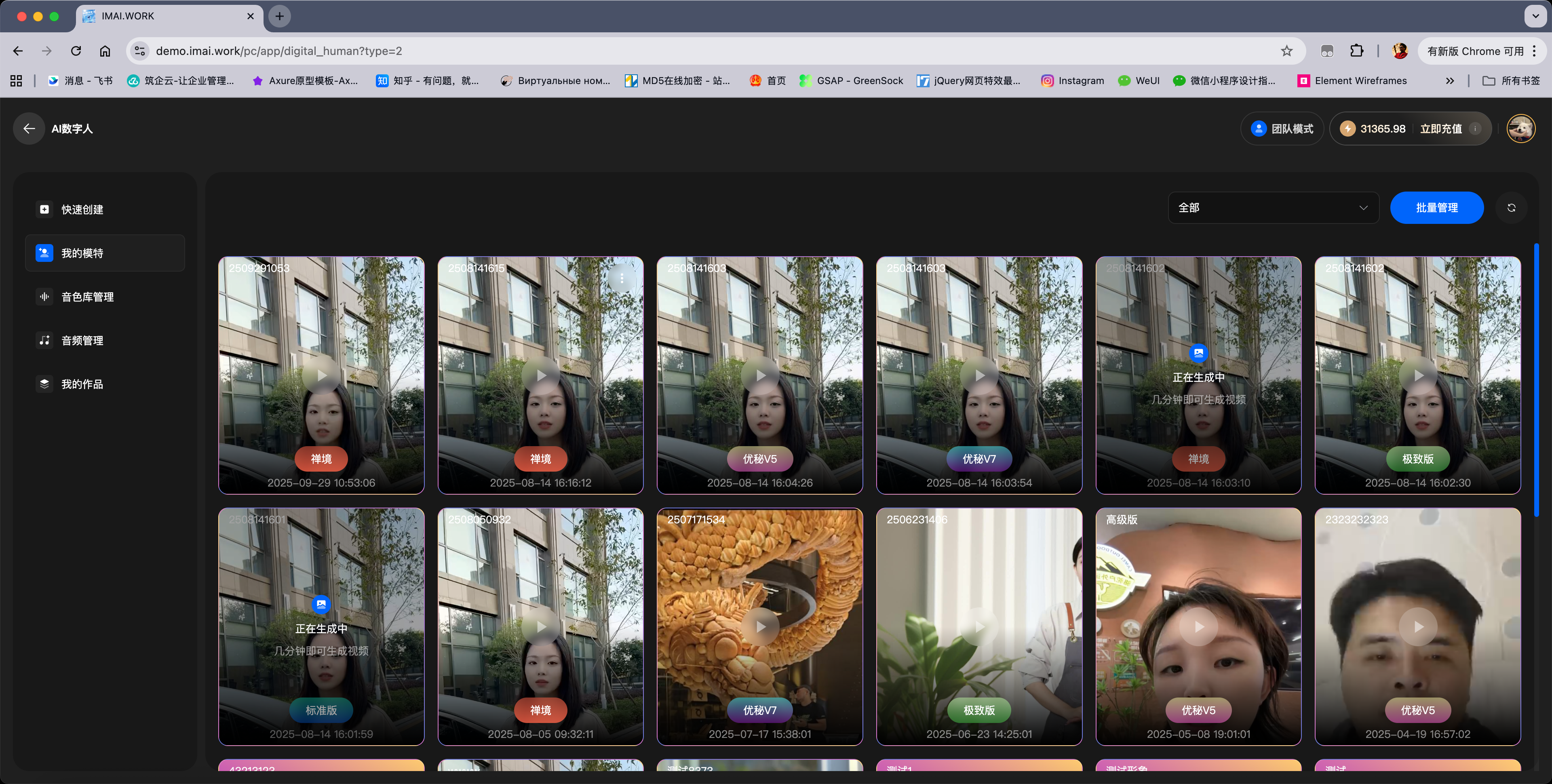Play the 2507171534 dragon video
The height and width of the screenshot is (784, 1552).
coord(760,627)
